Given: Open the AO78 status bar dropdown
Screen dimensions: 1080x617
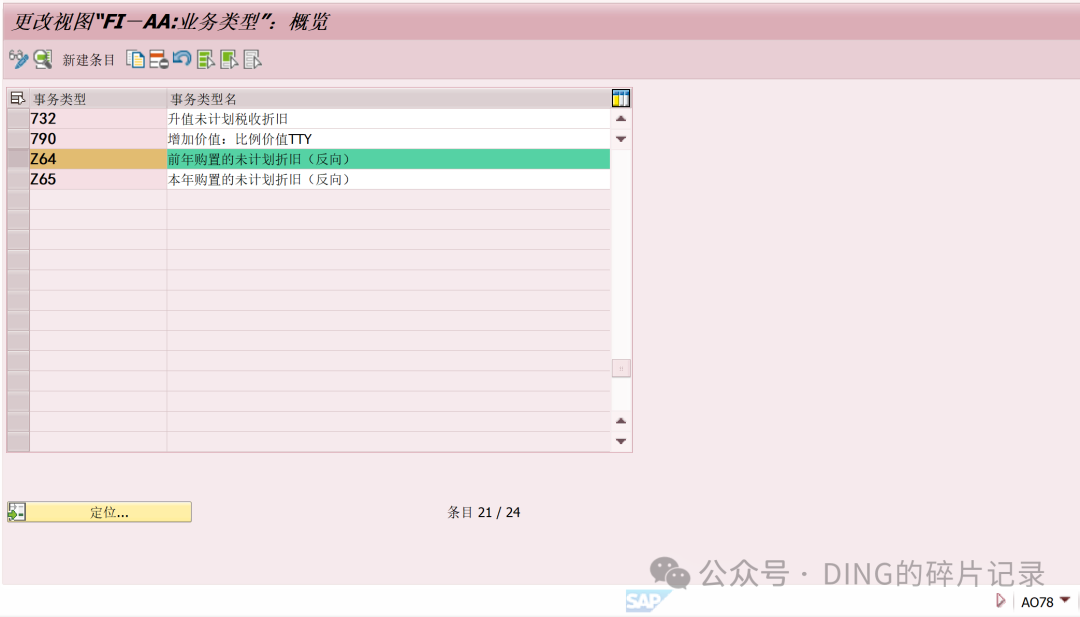Looking at the screenshot, I should click(1065, 600).
